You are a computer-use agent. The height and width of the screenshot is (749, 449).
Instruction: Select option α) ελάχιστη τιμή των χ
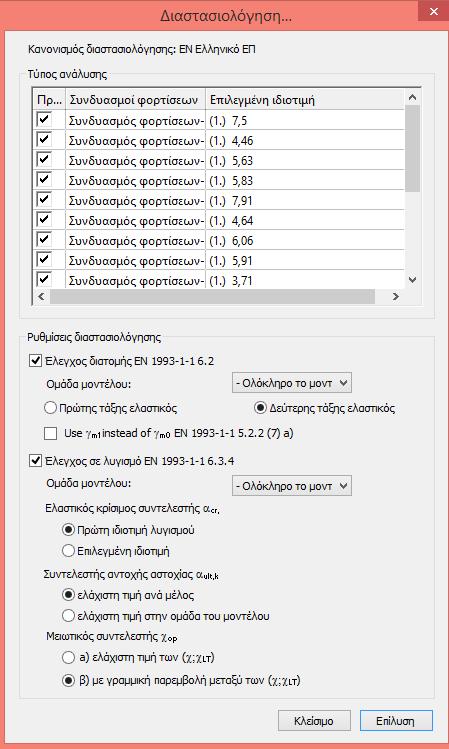[68, 658]
